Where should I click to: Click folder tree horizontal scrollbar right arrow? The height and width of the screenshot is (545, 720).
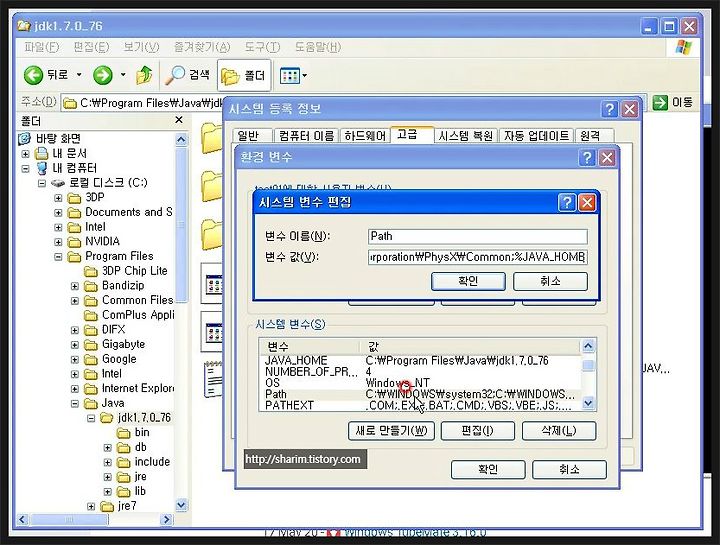click(166, 519)
